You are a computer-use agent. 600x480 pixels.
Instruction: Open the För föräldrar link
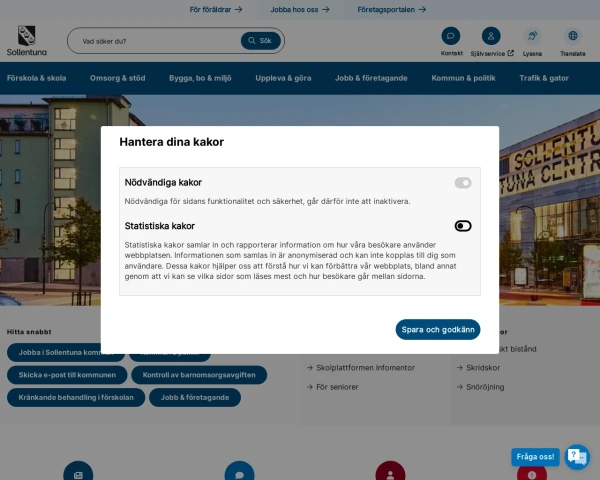[x=216, y=10]
